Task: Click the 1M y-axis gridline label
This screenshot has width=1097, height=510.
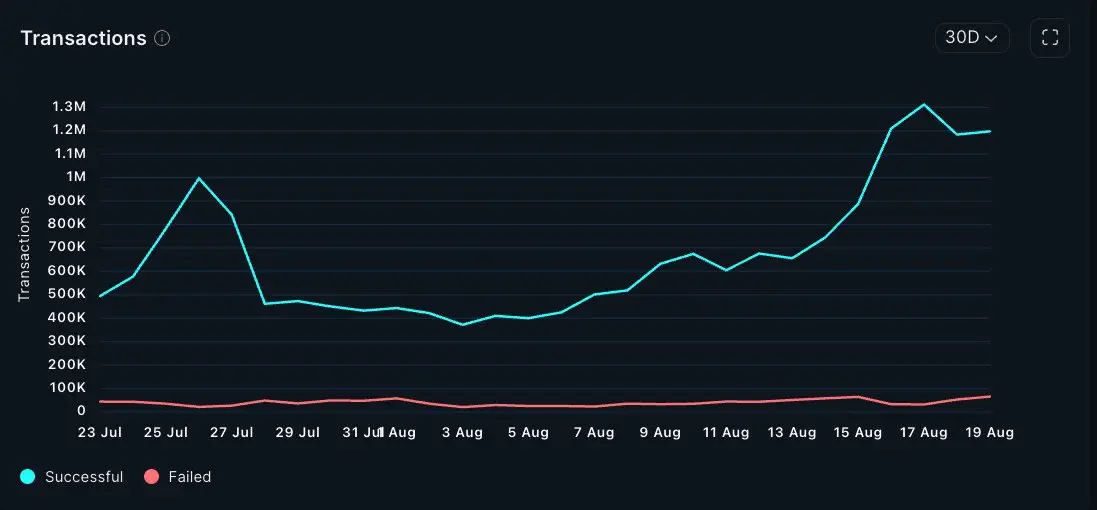Action: [75, 177]
